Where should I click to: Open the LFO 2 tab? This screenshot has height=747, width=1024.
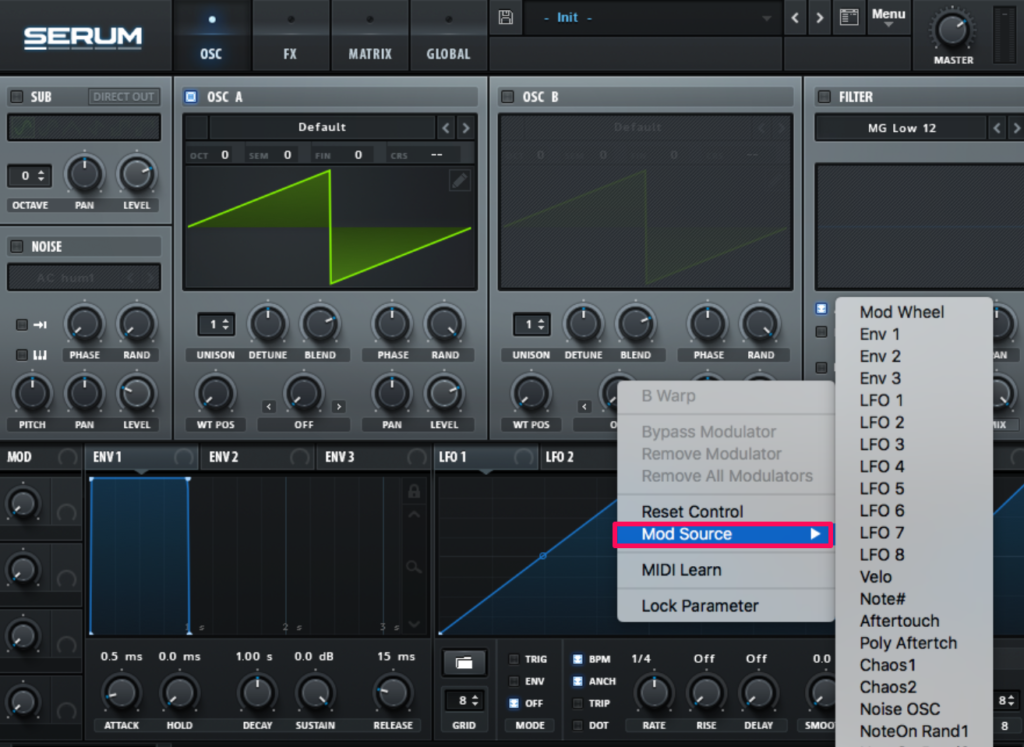point(560,457)
